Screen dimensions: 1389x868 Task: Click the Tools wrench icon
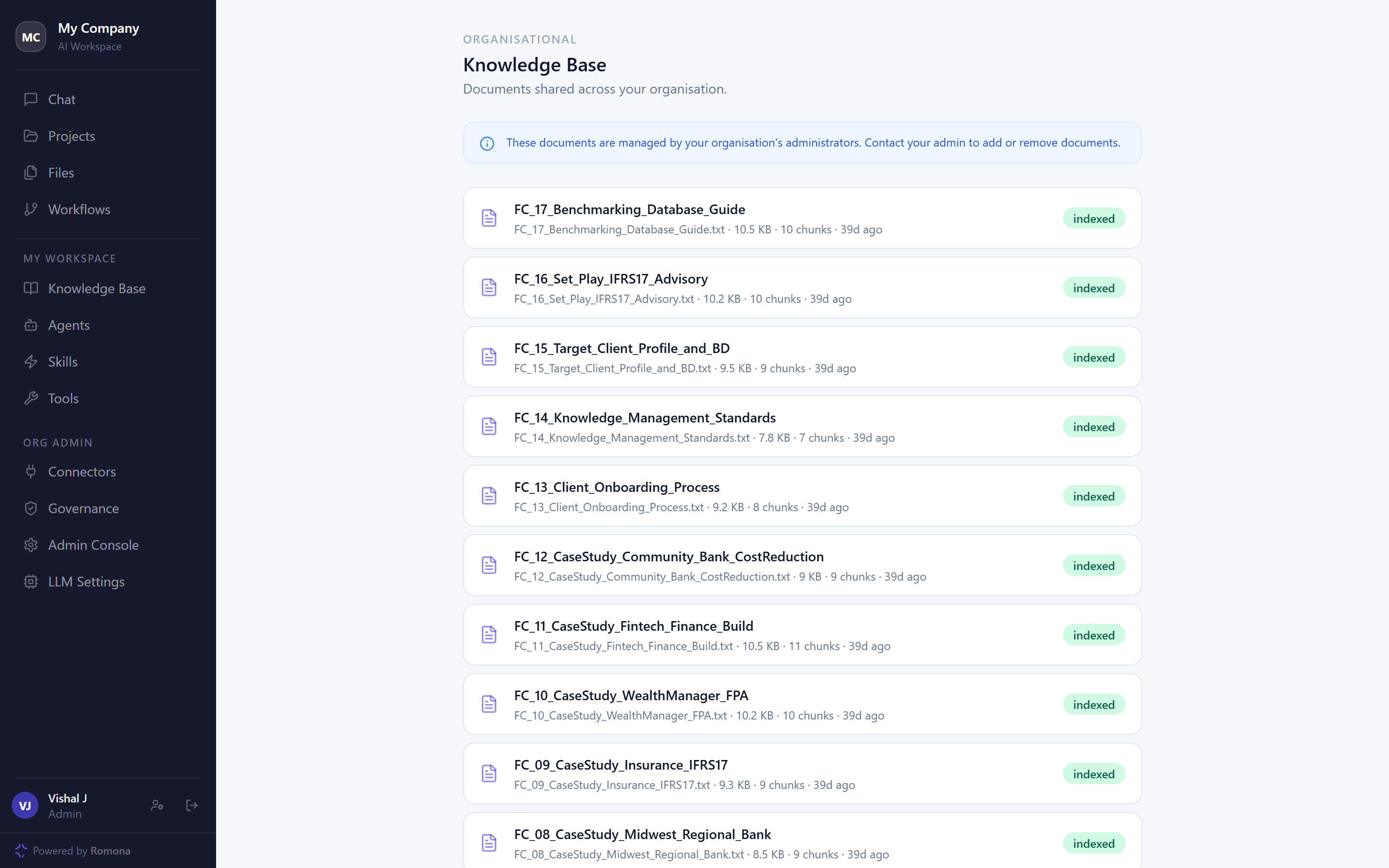[x=31, y=398]
